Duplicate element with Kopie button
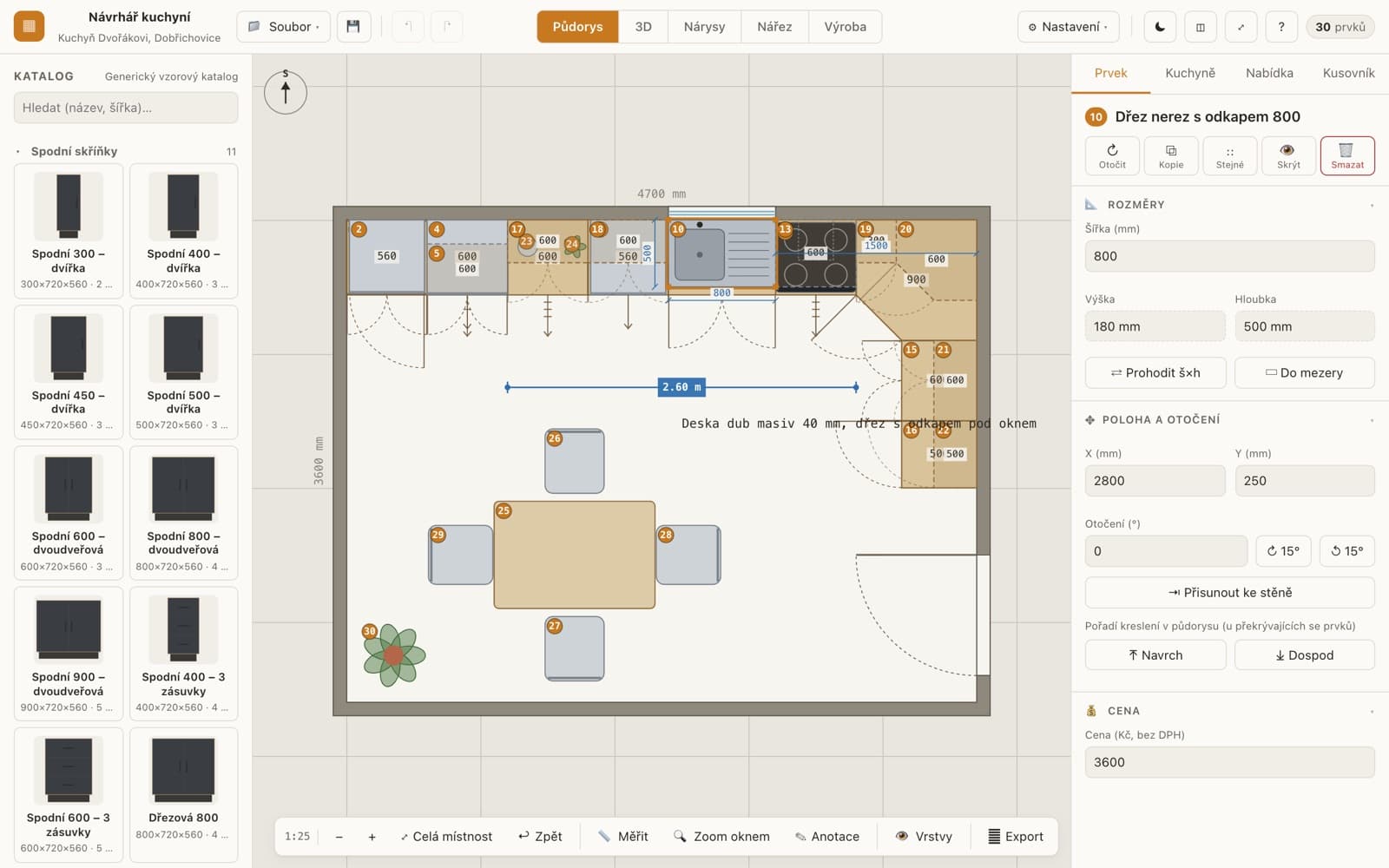This screenshot has width=1389, height=868. pos(1171,156)
